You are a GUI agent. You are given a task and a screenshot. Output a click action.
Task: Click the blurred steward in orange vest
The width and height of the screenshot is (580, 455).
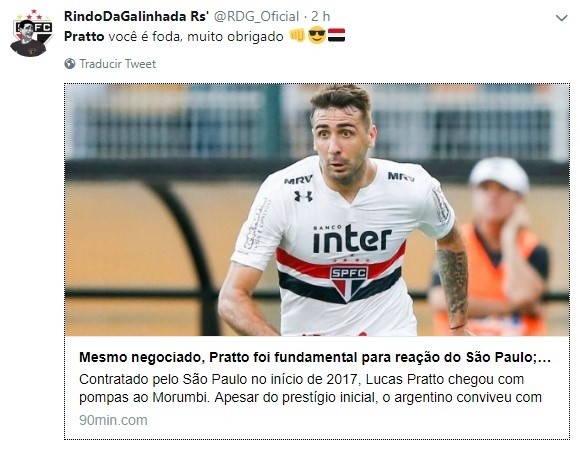494,246
